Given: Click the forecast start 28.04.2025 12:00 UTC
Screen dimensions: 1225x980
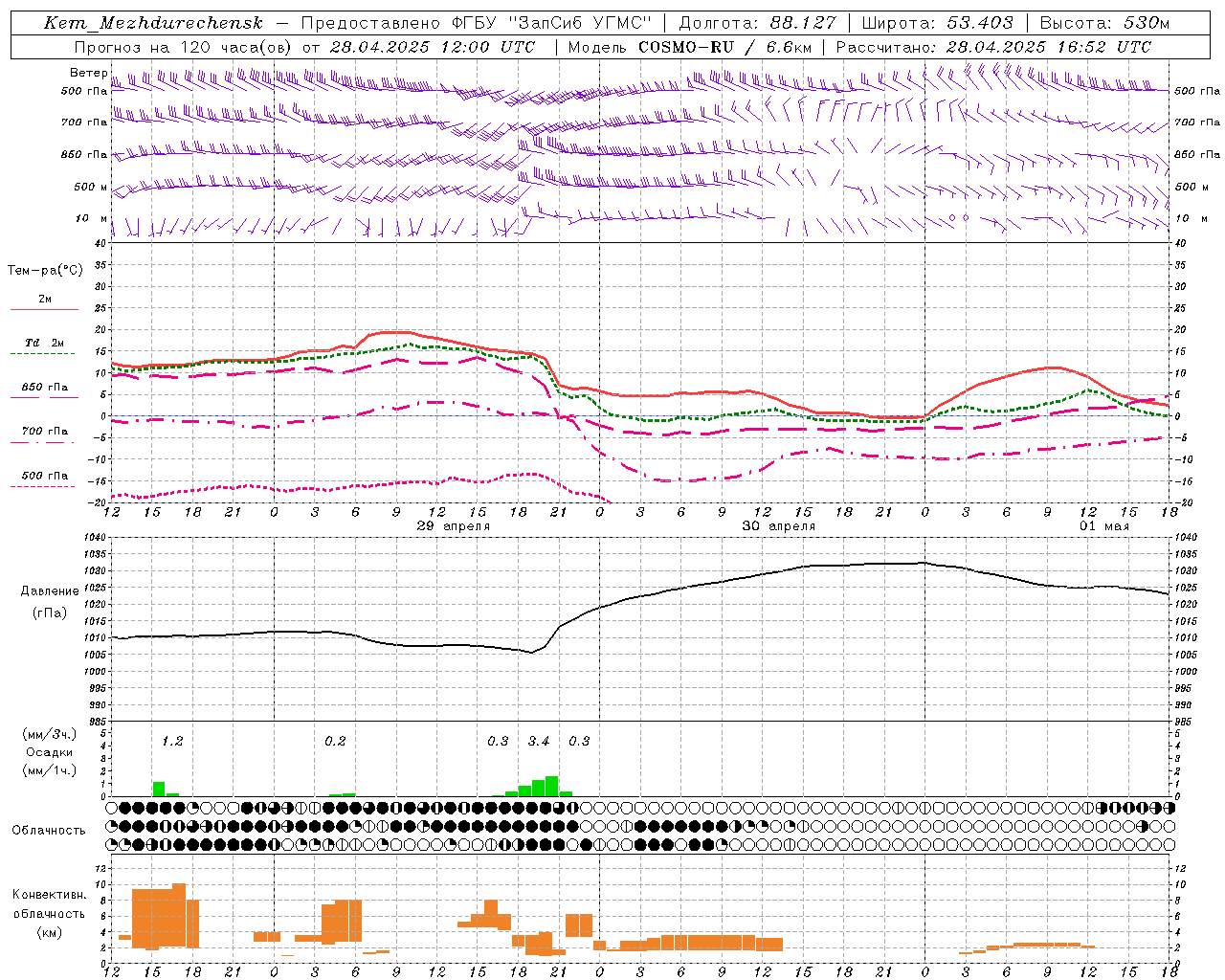Looking at the screenshot, I should coord(432,47).
